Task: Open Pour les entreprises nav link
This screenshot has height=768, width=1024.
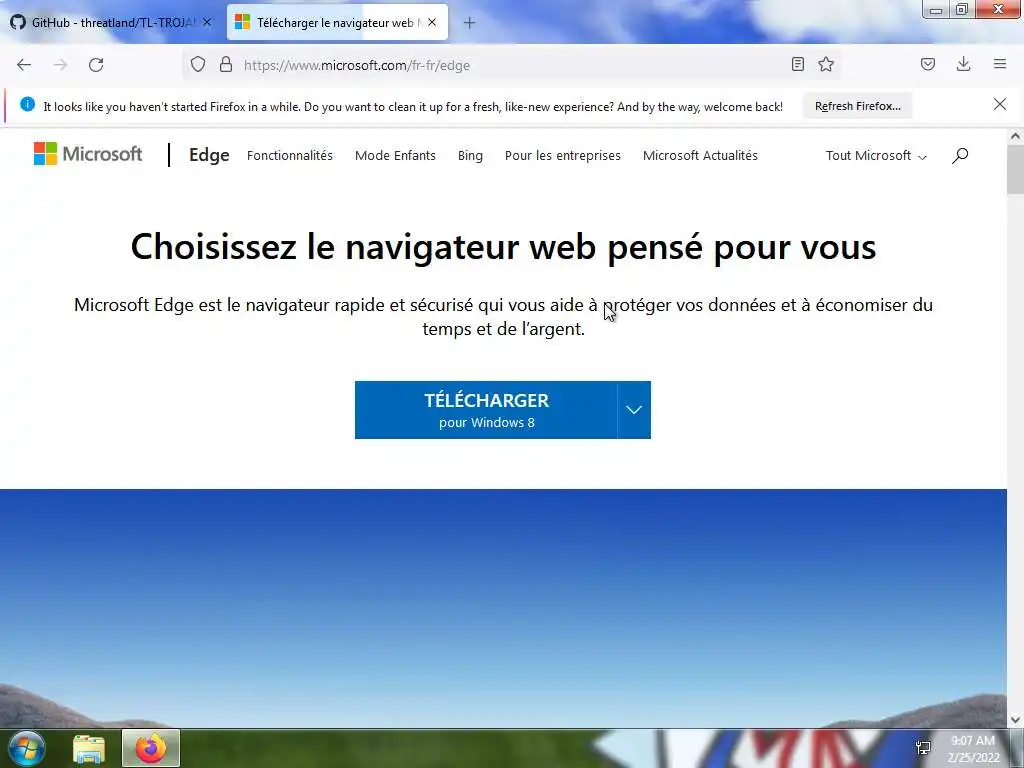Action: [563, 155]
